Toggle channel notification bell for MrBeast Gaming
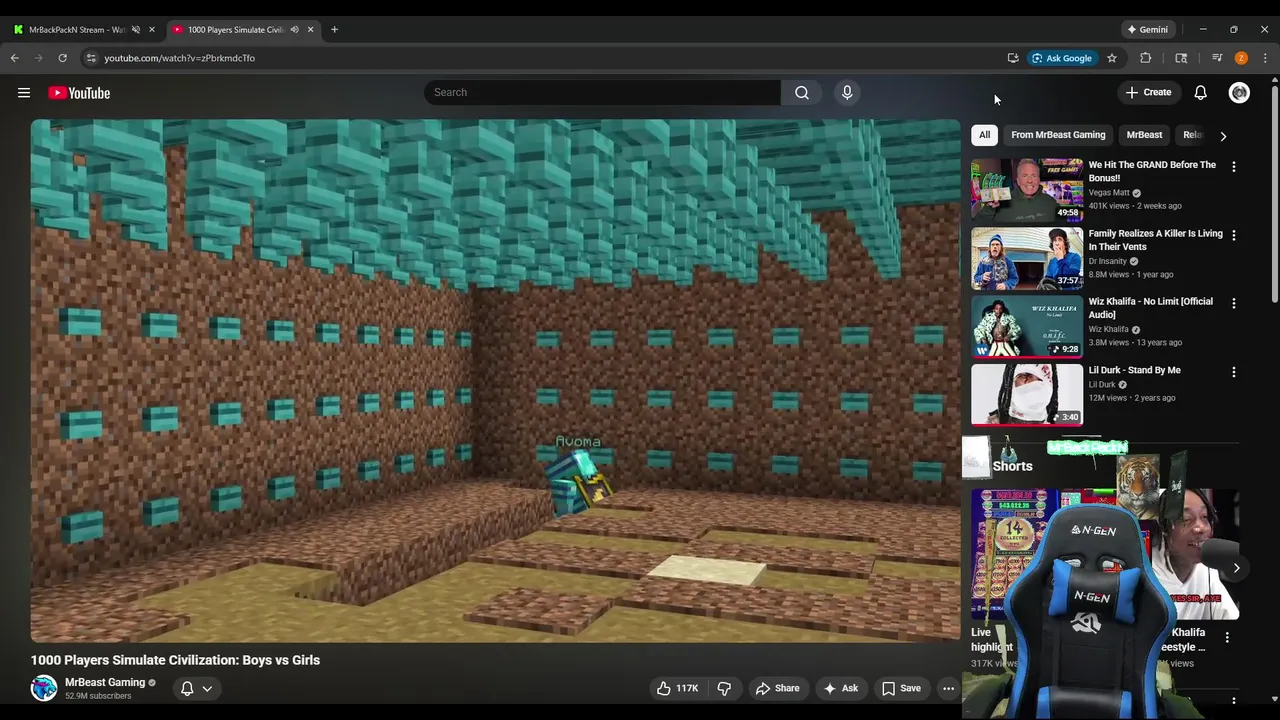The width and height of the screenshot is (1280, 720). (x=187, y=688)
